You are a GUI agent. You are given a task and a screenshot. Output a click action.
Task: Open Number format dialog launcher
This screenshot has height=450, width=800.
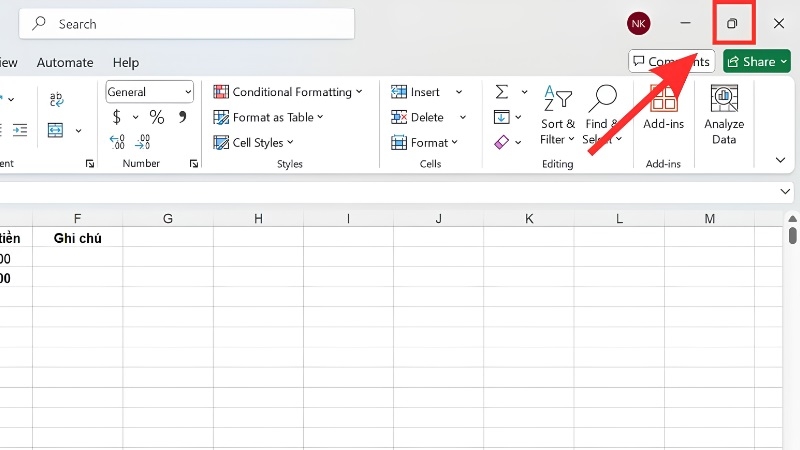pos(194,164)
